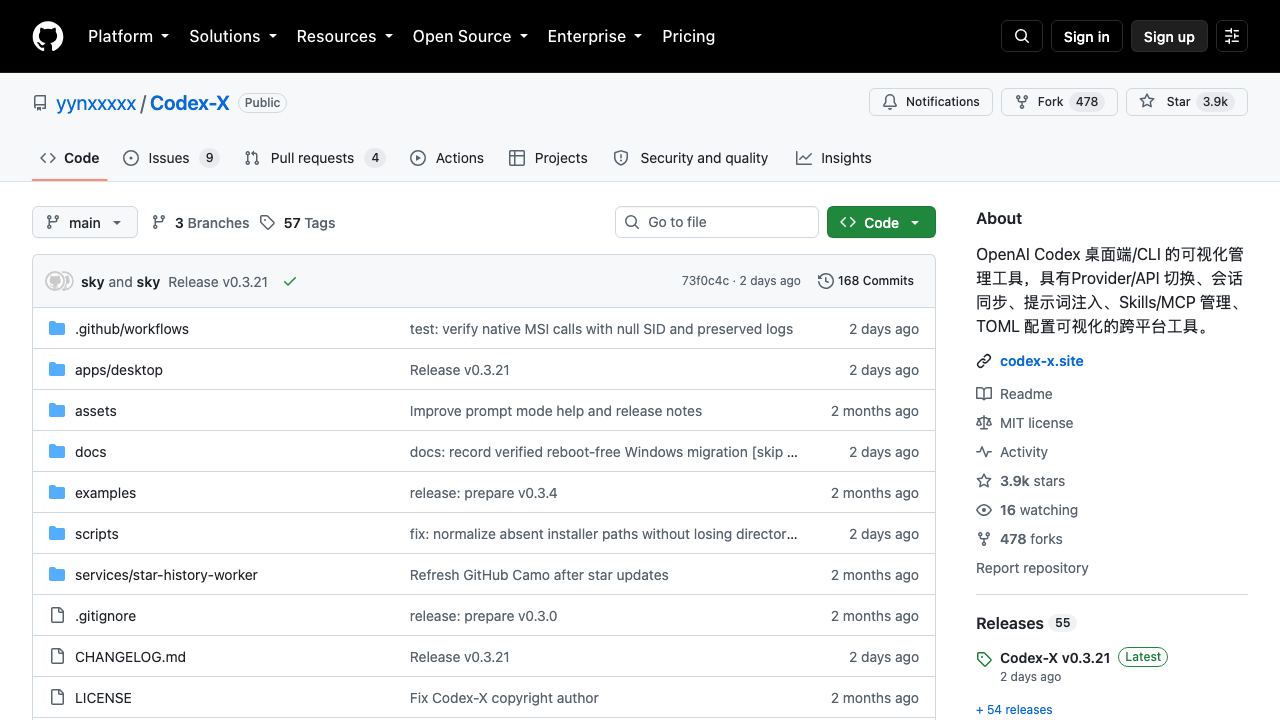Open the 'Fix Codex-X copyright author' commit message
The image size is (1280, 720).
[x=504, y=698]
